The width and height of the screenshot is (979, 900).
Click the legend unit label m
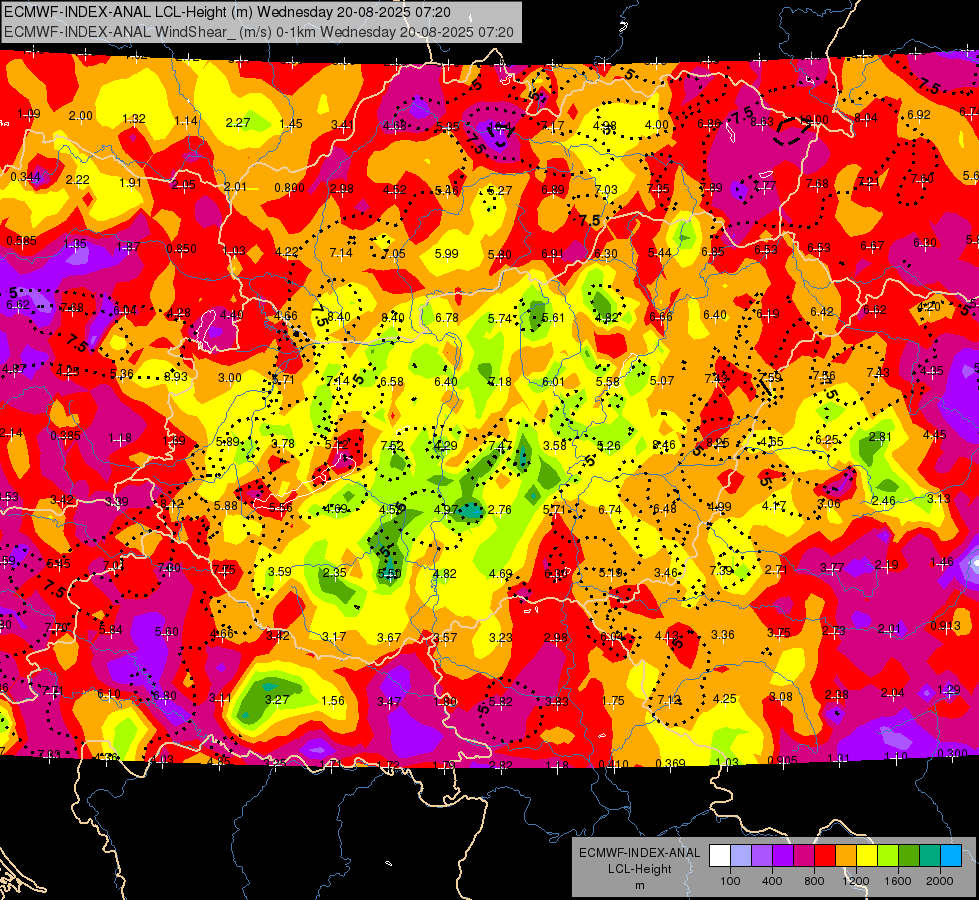point(639,886)
